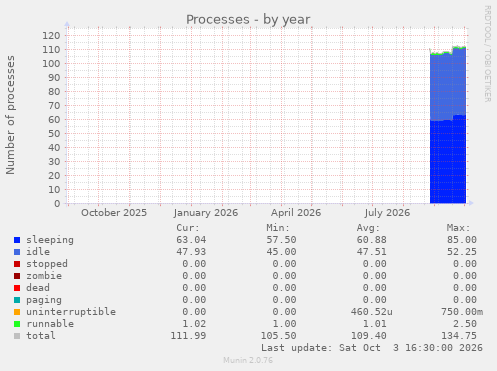Click total minimum value 105.50
Screen dimensions: 497x371
pyautogui.click(x=278, y=336)
